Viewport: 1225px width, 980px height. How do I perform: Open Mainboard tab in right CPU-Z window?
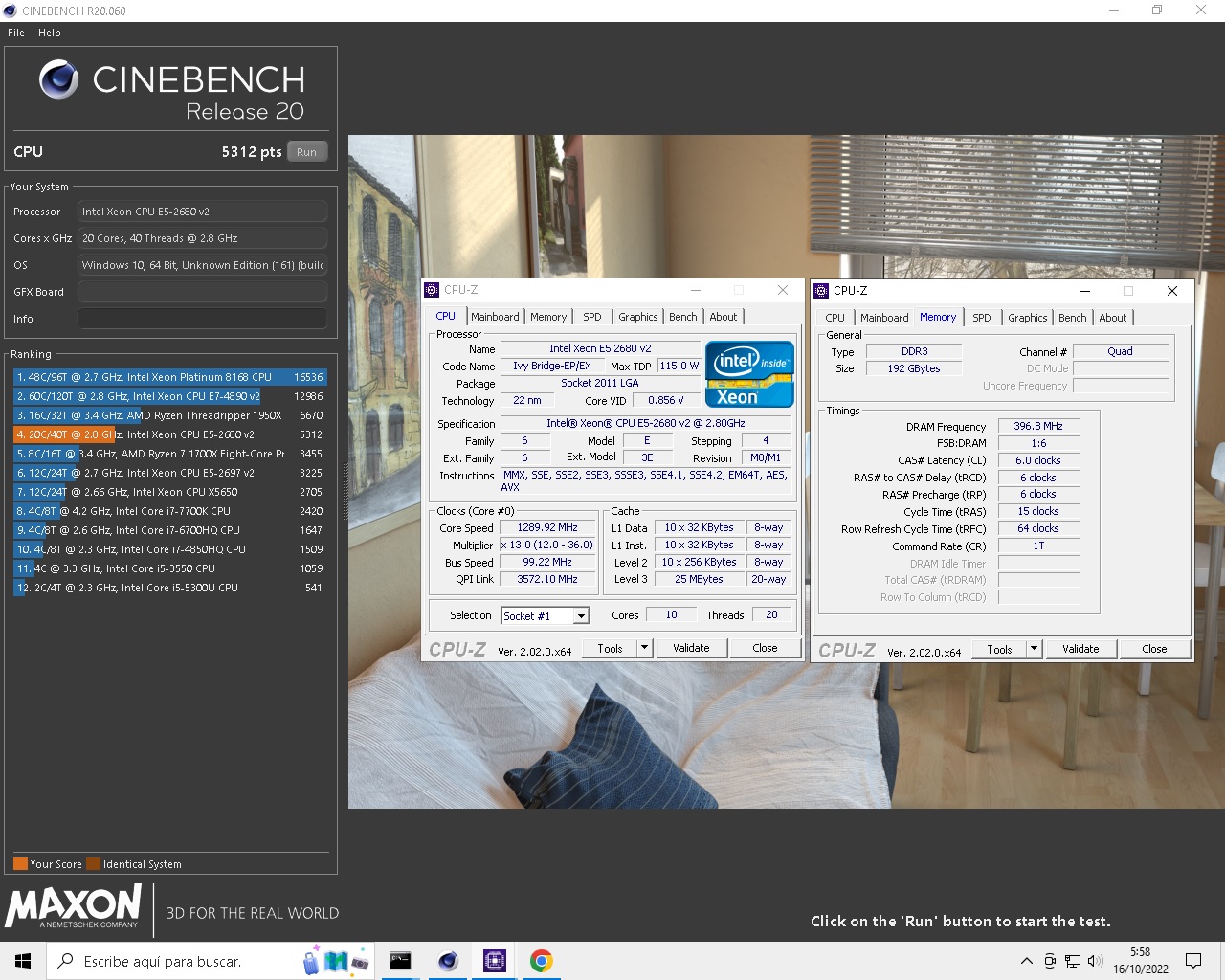point(884,318)
